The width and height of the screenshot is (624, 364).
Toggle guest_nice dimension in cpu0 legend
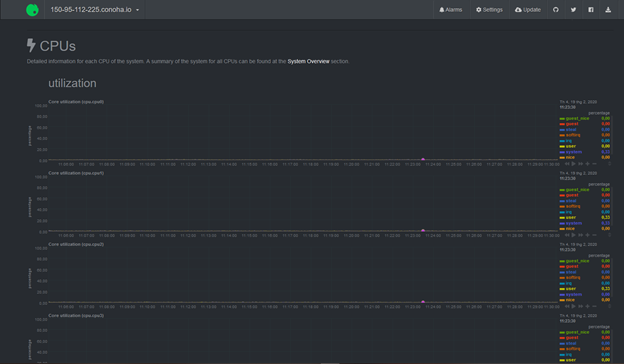click(x=574, y=118)
